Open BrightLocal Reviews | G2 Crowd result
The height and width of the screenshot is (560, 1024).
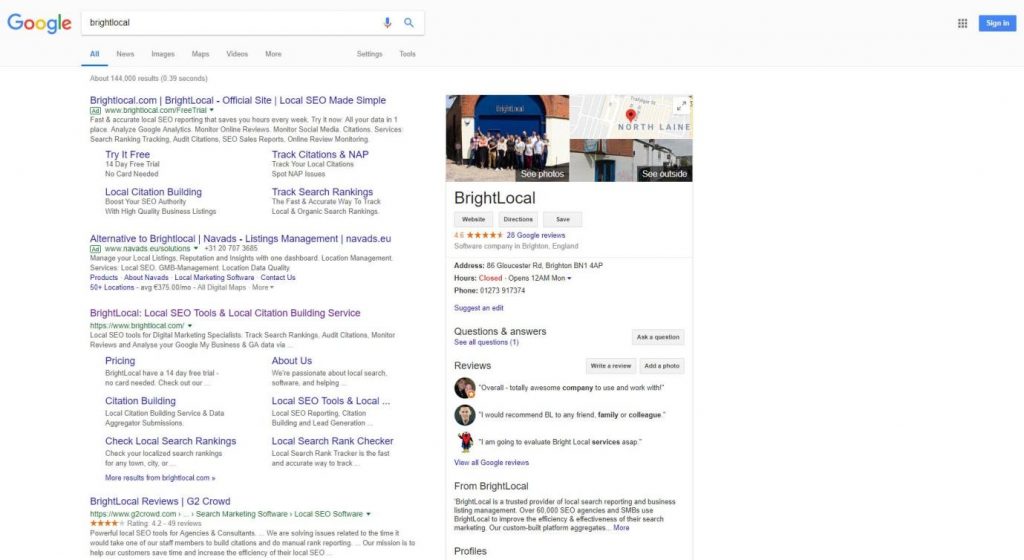click(x=160, y=501)
